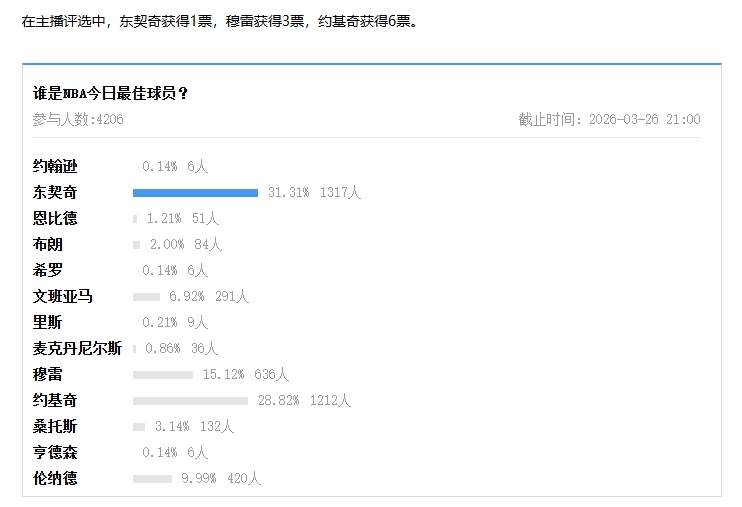Select the 恩比德 poll option name
This screenshot has height=507, width=742.
point(55,218)
